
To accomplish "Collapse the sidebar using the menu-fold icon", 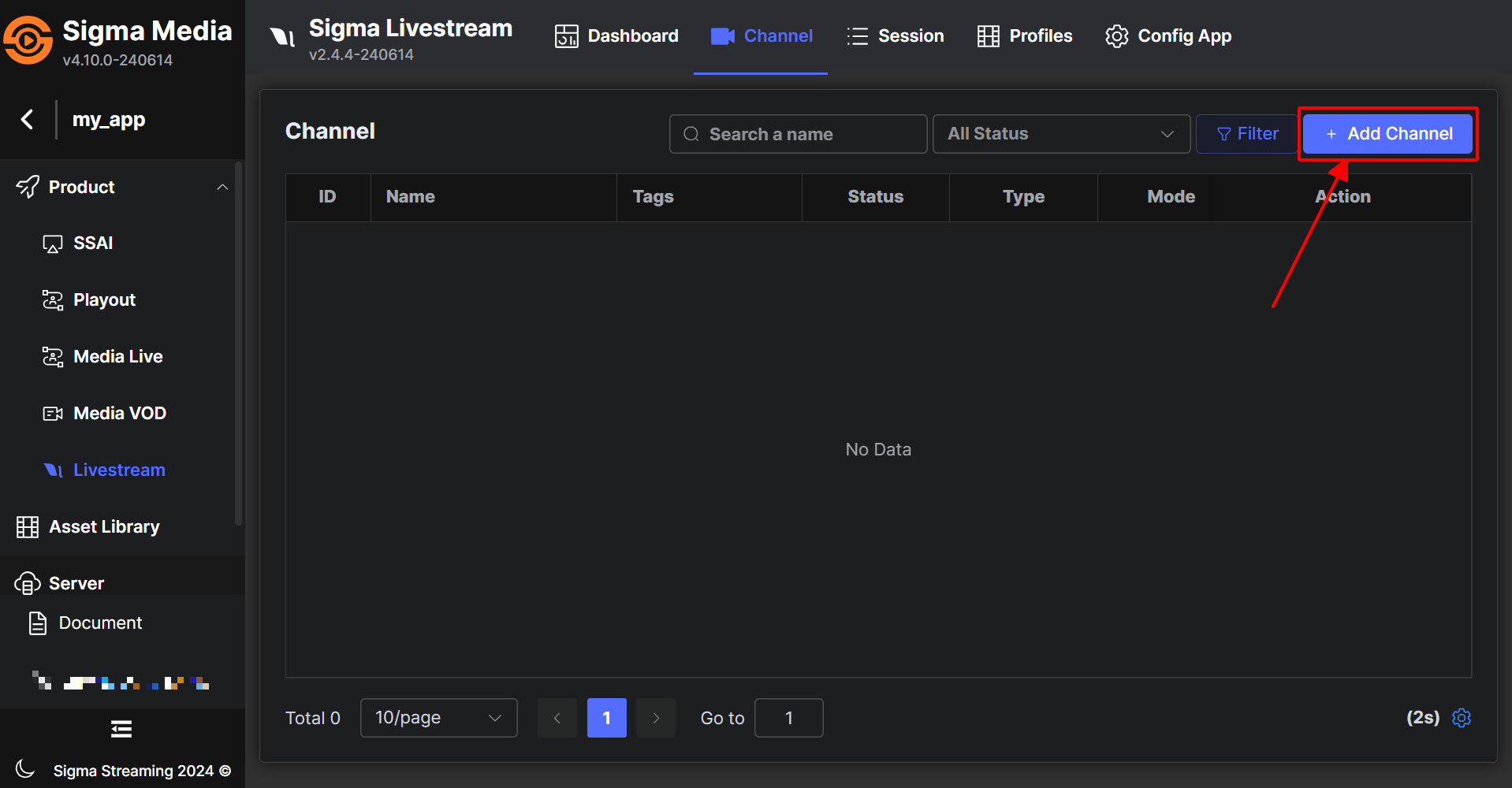I will tap(121, 729).
